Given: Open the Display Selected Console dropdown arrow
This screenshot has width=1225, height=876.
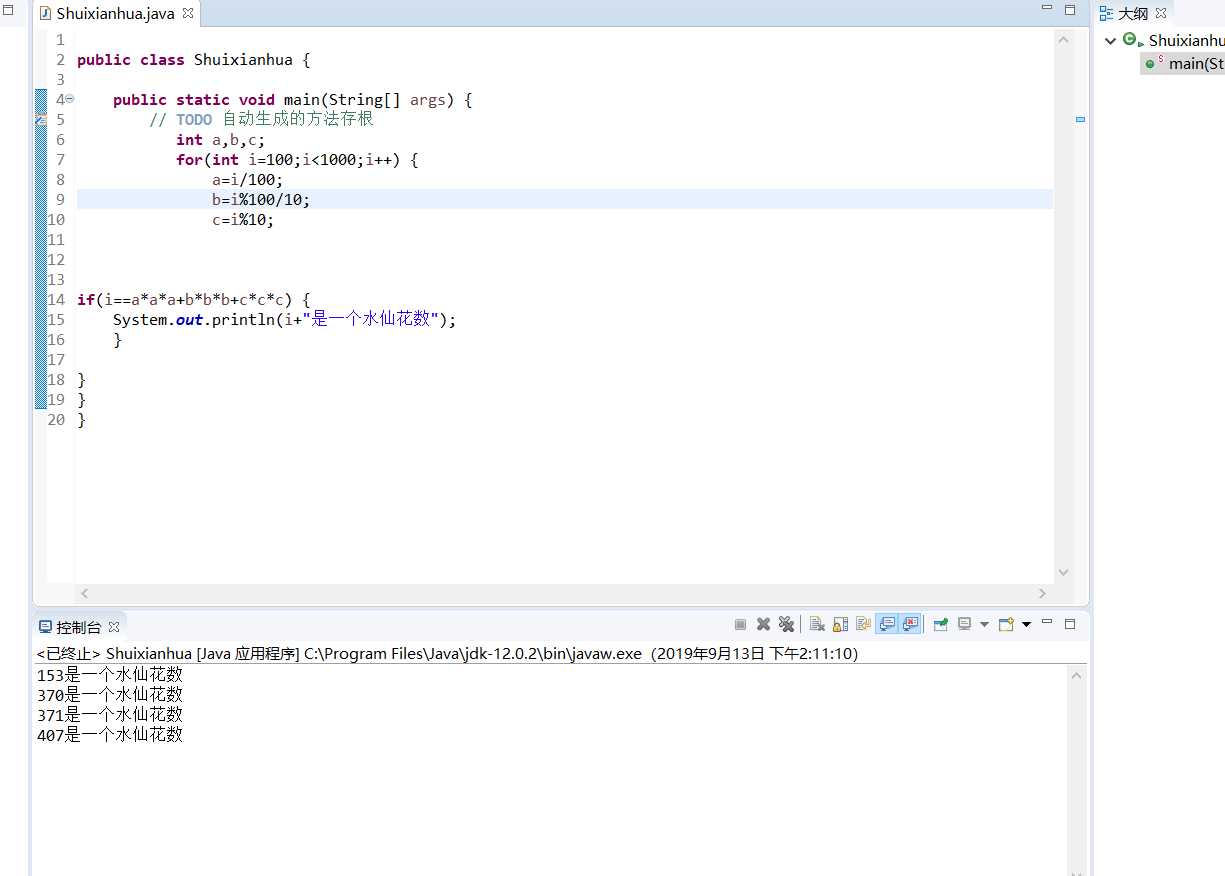Looking at the screenshot, I should (984, 624).
